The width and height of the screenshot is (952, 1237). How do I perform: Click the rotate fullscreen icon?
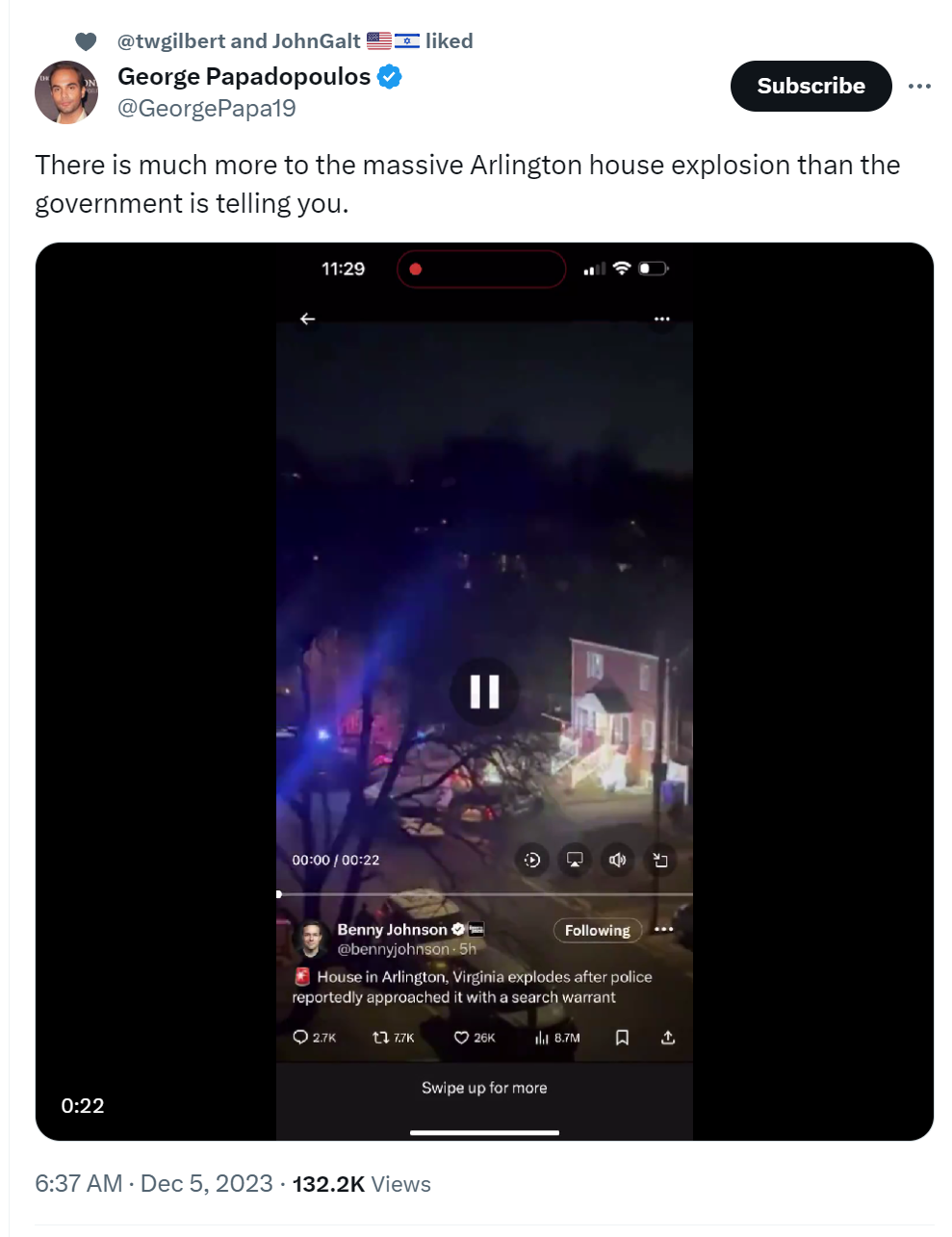coord(660,860)
